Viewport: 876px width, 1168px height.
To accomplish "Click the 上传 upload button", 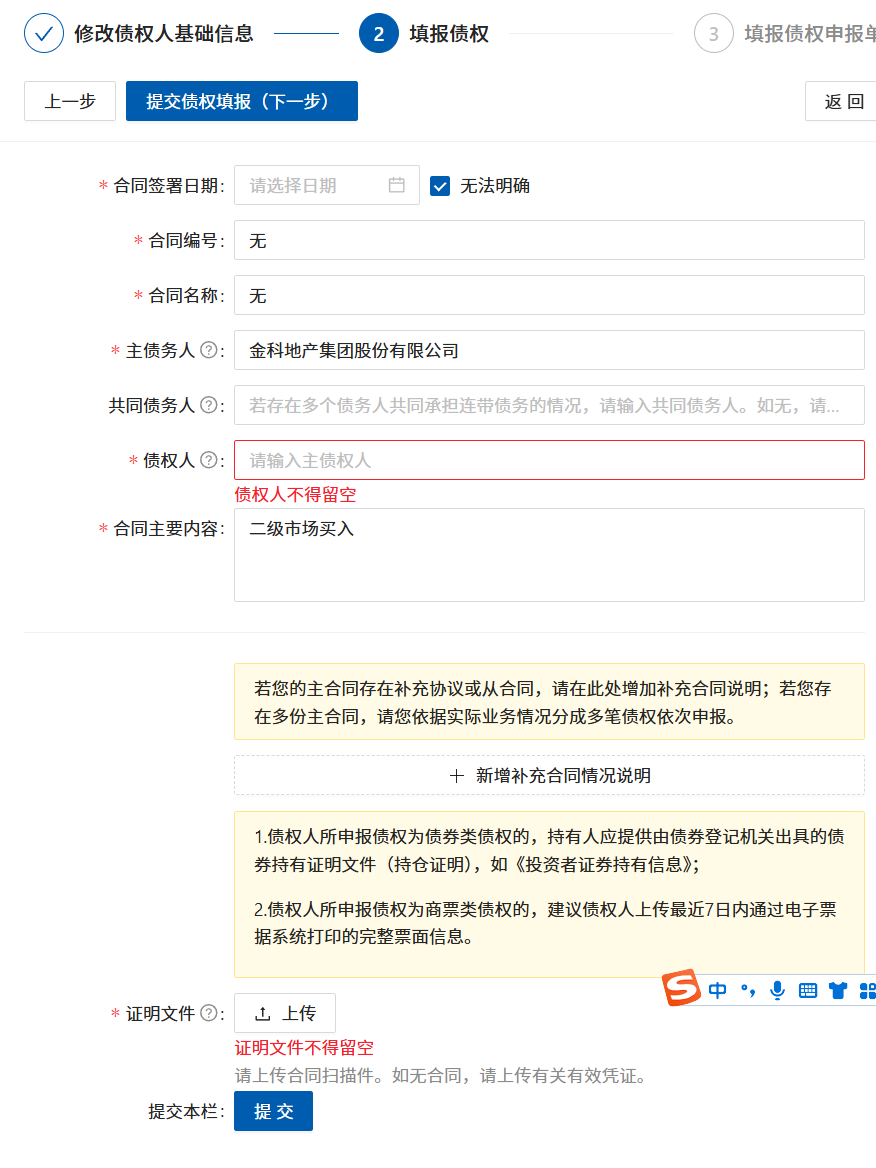I will click(x=285, y=1013).
